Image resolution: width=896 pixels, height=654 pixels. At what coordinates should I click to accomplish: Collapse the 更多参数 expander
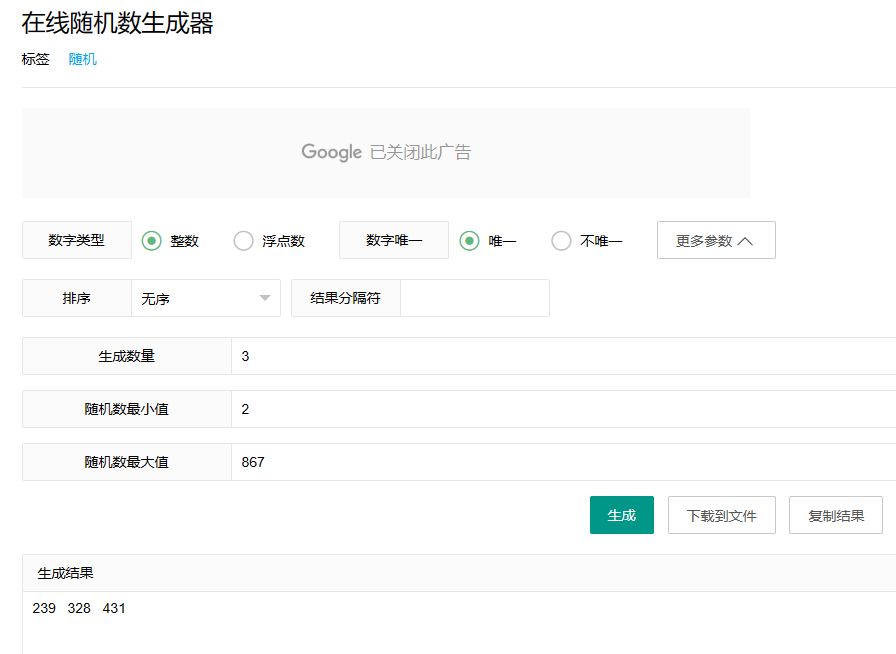point(715,241)
